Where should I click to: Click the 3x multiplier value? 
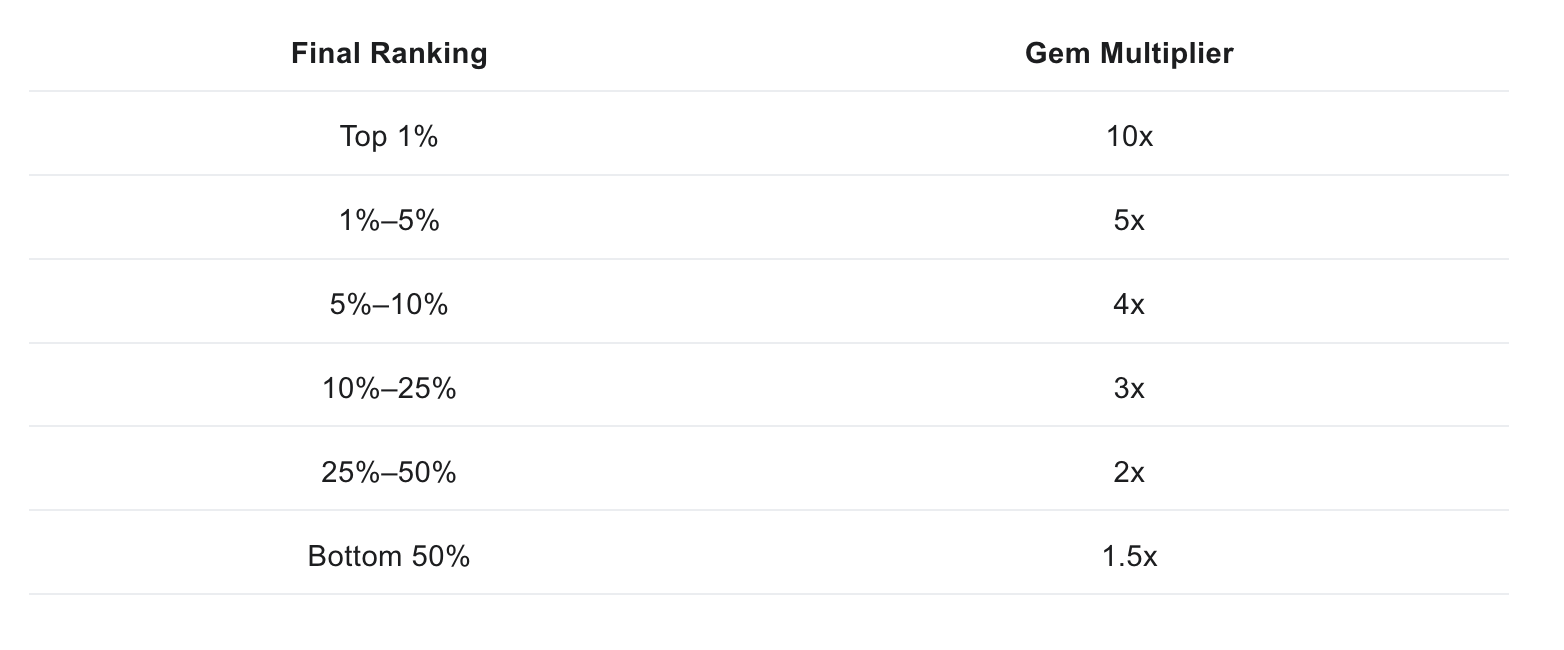click(1129, 387)
